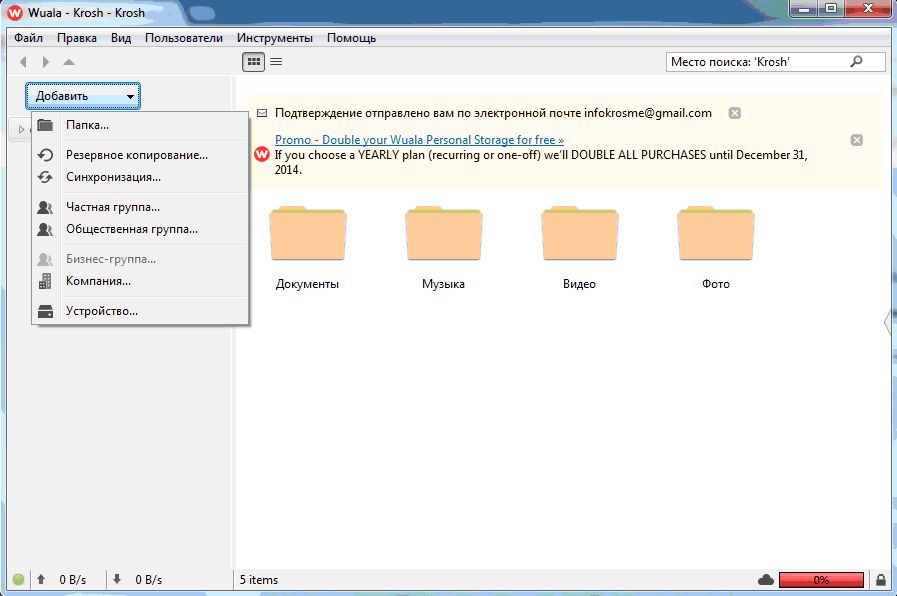Viewport: 897px width, 596px height.
Task: Click the back navigation arrow
Action: point(23,62)
